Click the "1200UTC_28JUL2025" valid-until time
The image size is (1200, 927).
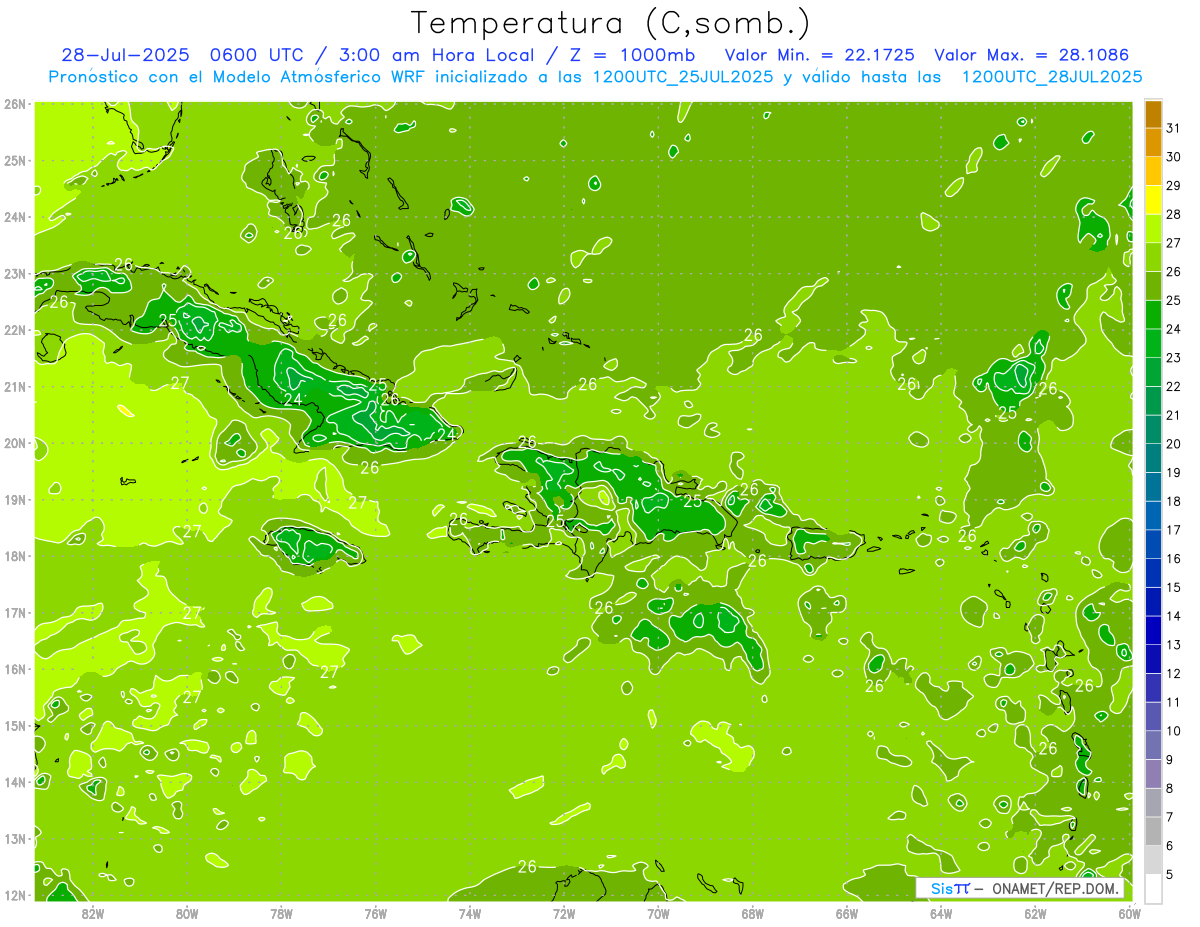1052,76
